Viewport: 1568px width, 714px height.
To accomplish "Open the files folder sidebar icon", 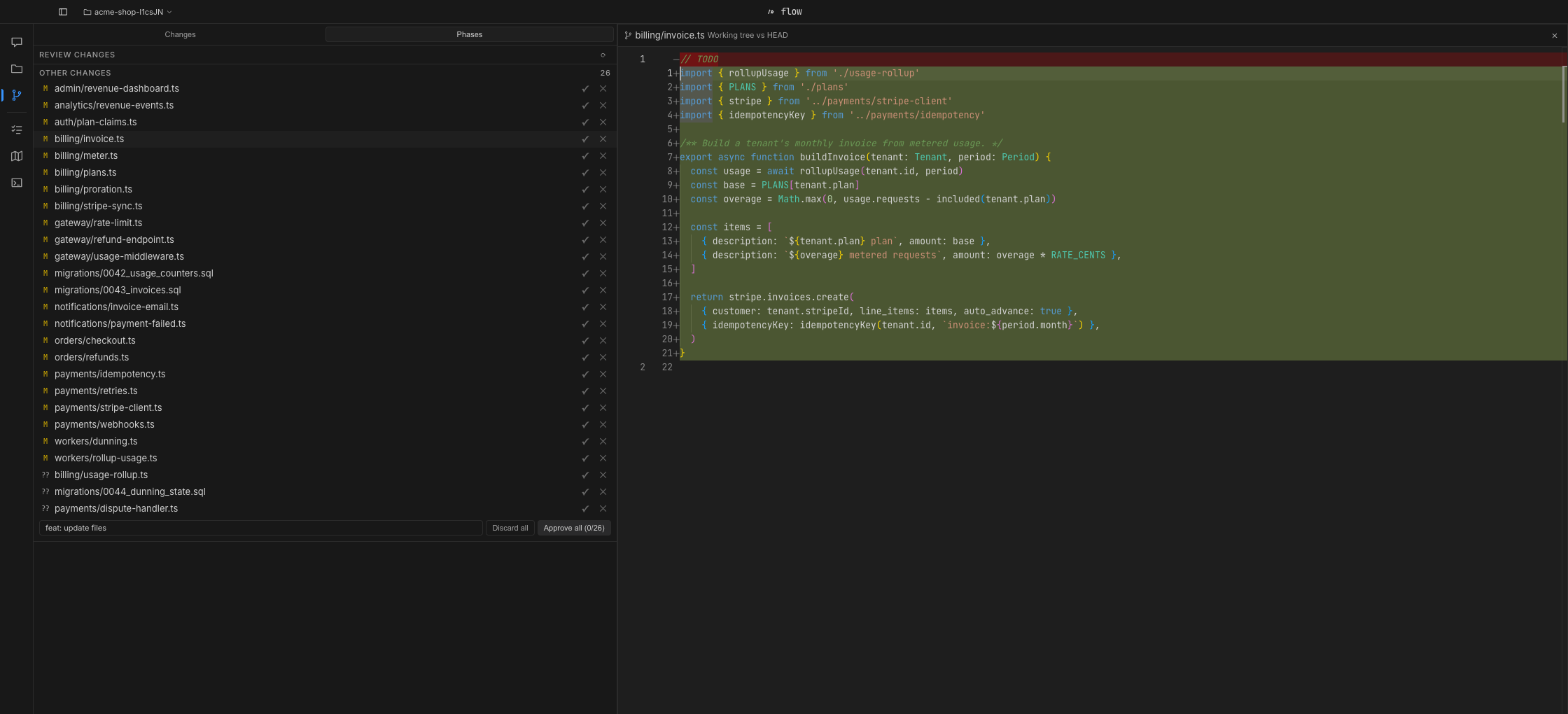I will [x=17, y=69].
